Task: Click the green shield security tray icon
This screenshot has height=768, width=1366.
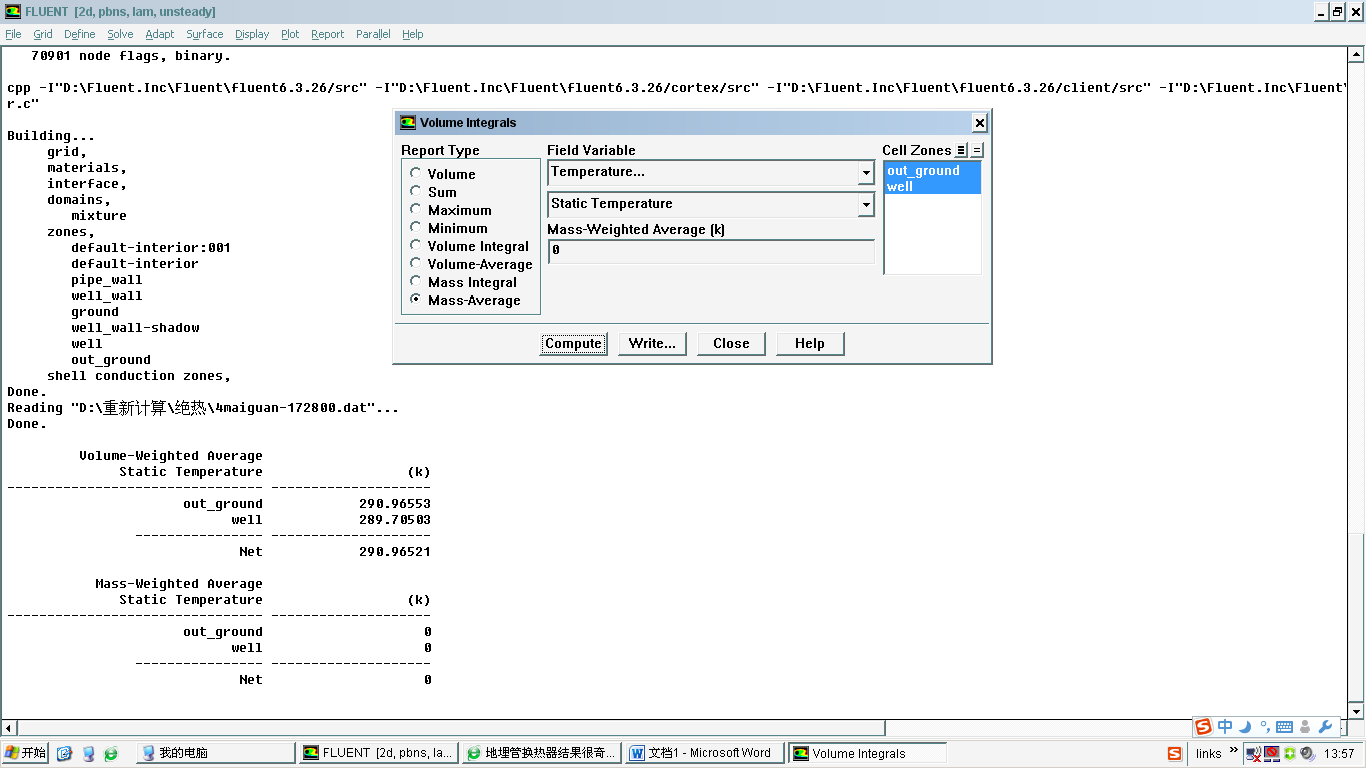Action: coord(1290,753)
